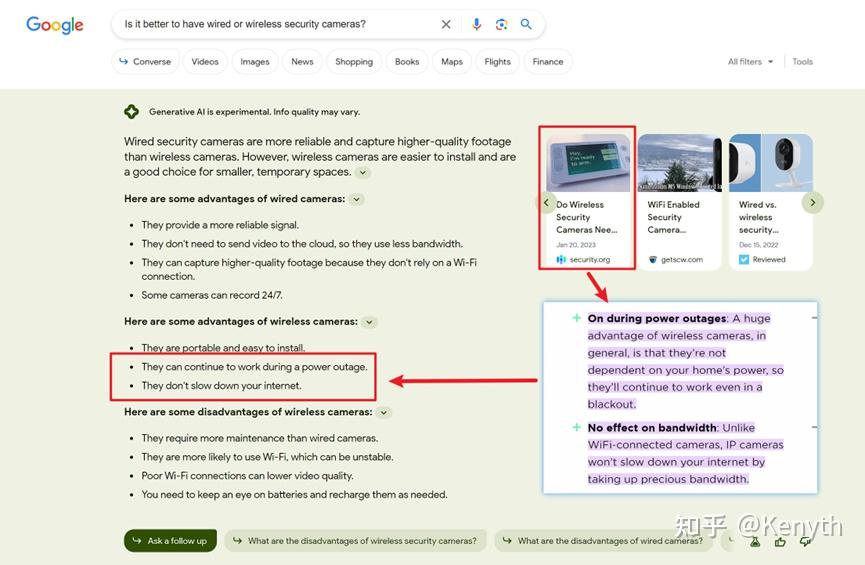Viewport: 865px width, 565px height.
Task: Click the magnifying glass search icon
Action: (x=526, y=24)
